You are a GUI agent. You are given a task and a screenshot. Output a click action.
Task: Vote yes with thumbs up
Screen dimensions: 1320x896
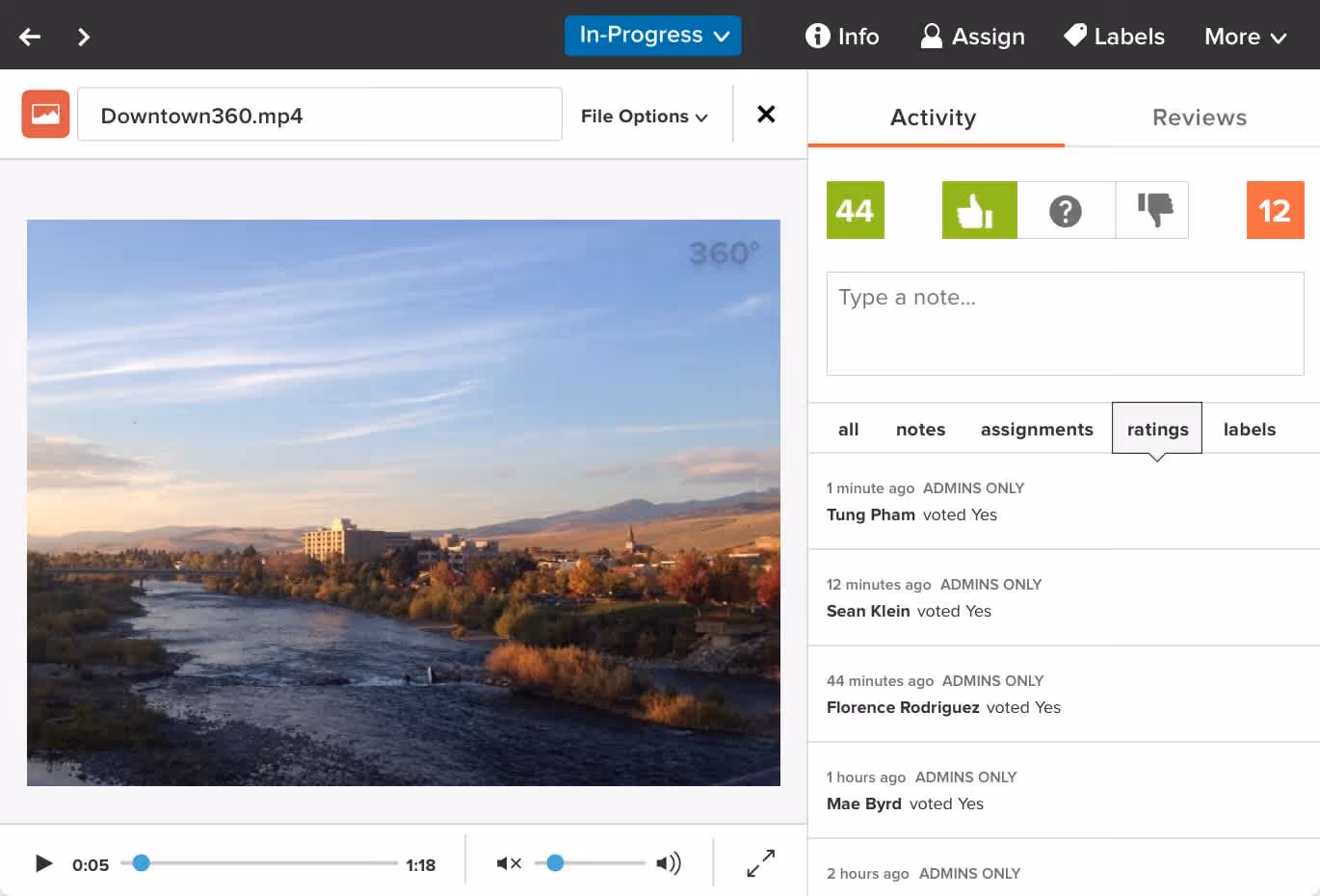click(x=979, y=210)
